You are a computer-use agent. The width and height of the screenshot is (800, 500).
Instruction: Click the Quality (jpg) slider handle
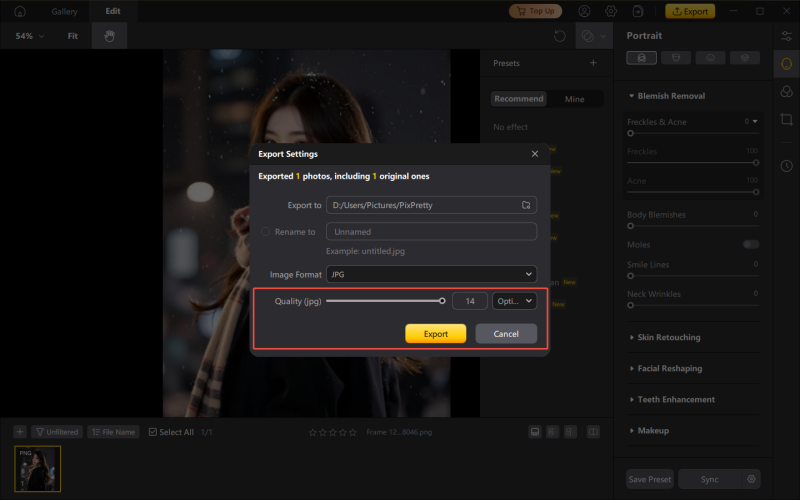[x=442, y=300]
